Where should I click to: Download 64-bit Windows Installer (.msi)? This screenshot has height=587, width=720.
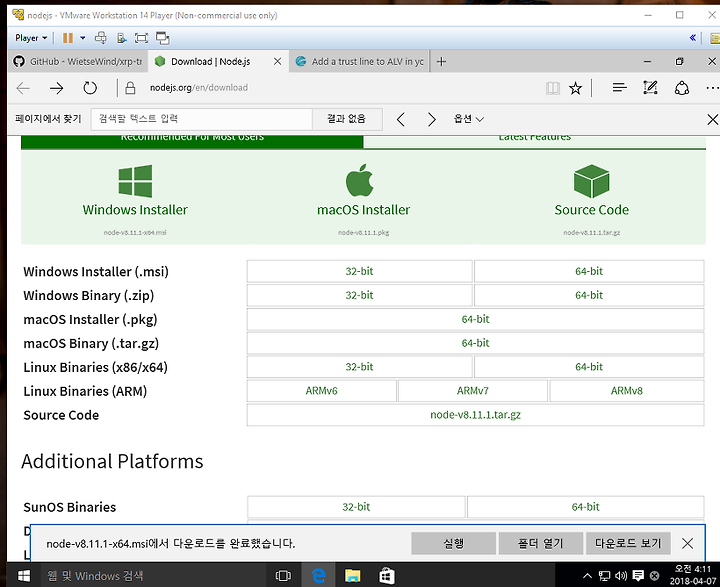pyautogui.click(x=589, y=271)
